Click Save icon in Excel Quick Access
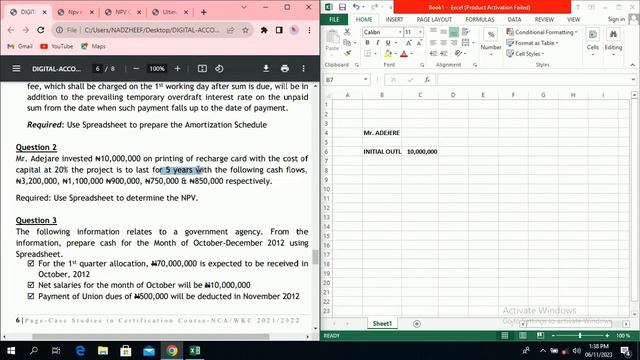Viewport: 640px width, 360px height. point(342,7)
